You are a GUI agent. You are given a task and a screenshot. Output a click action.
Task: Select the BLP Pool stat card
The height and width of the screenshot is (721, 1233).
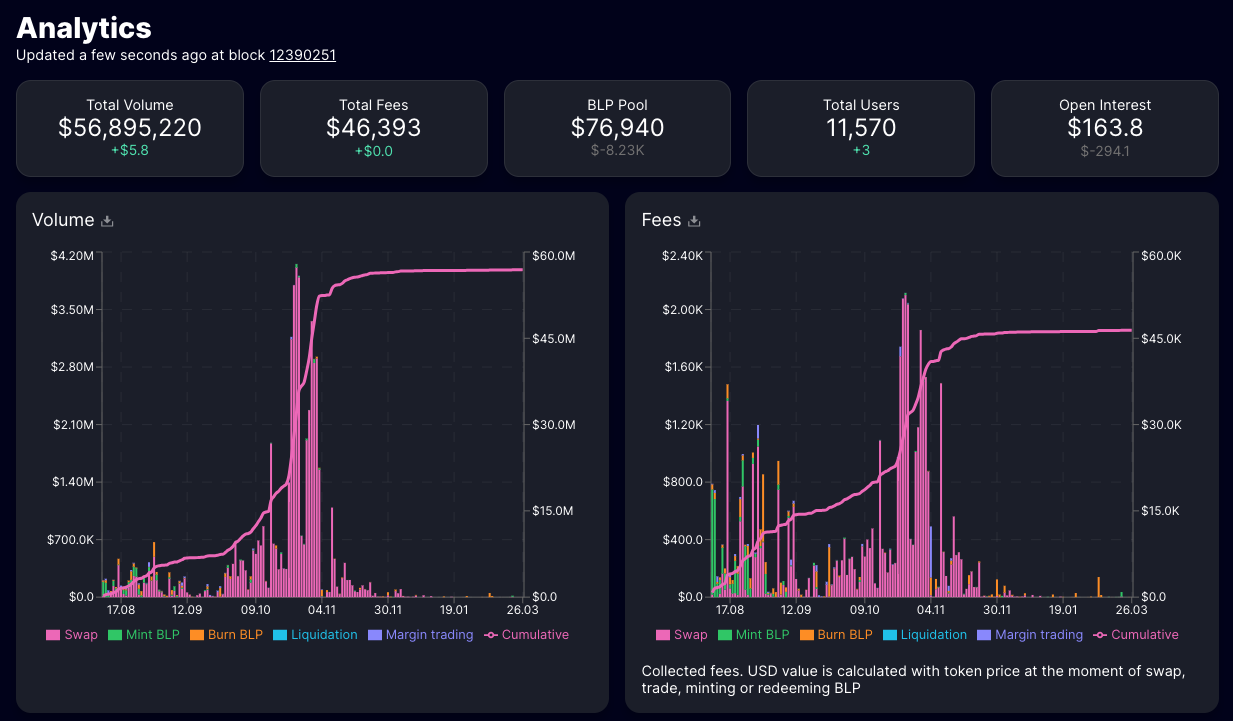618,128
